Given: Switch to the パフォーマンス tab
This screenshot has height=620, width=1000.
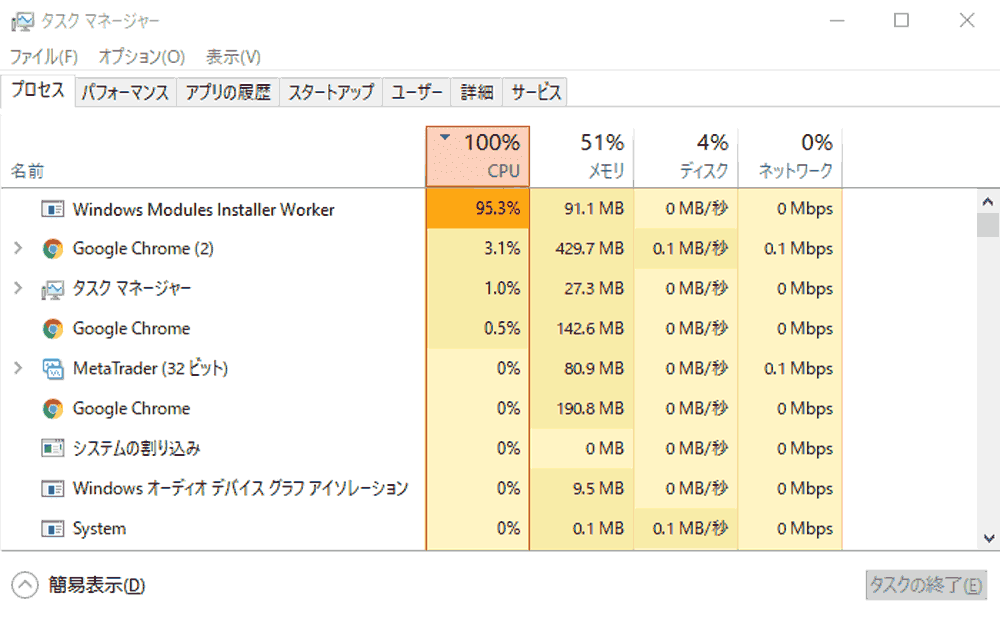Looking at the screenshot, I should tap(125, 92).
